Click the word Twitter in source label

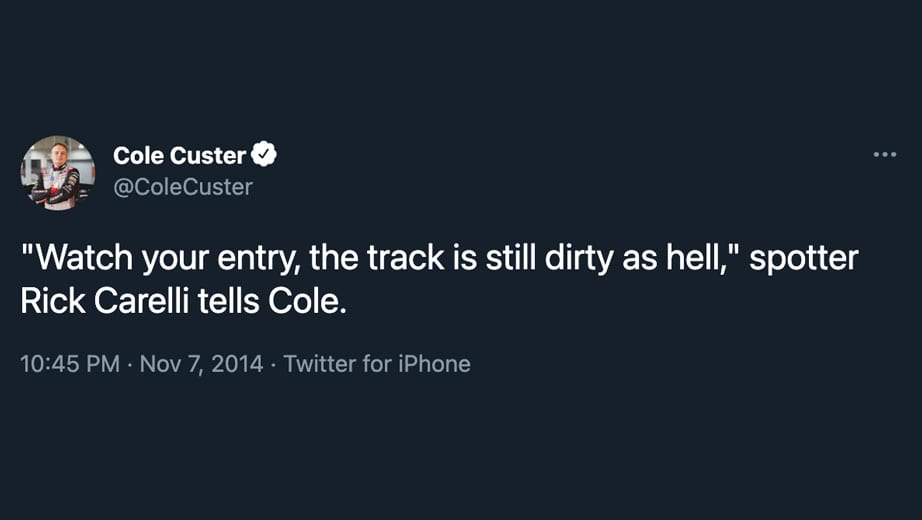click(320, 364)
